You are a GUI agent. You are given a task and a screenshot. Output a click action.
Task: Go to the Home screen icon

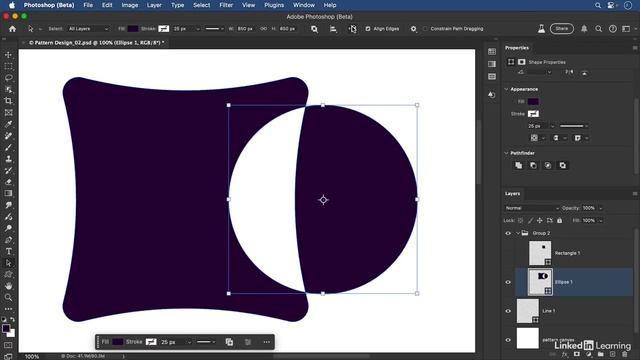[x=12, y=29]
